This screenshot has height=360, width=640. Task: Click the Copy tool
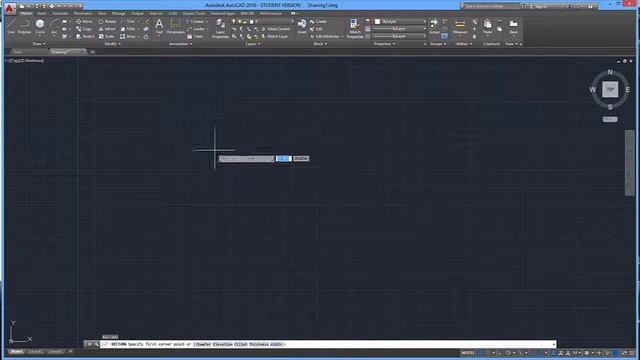[84, 29]
